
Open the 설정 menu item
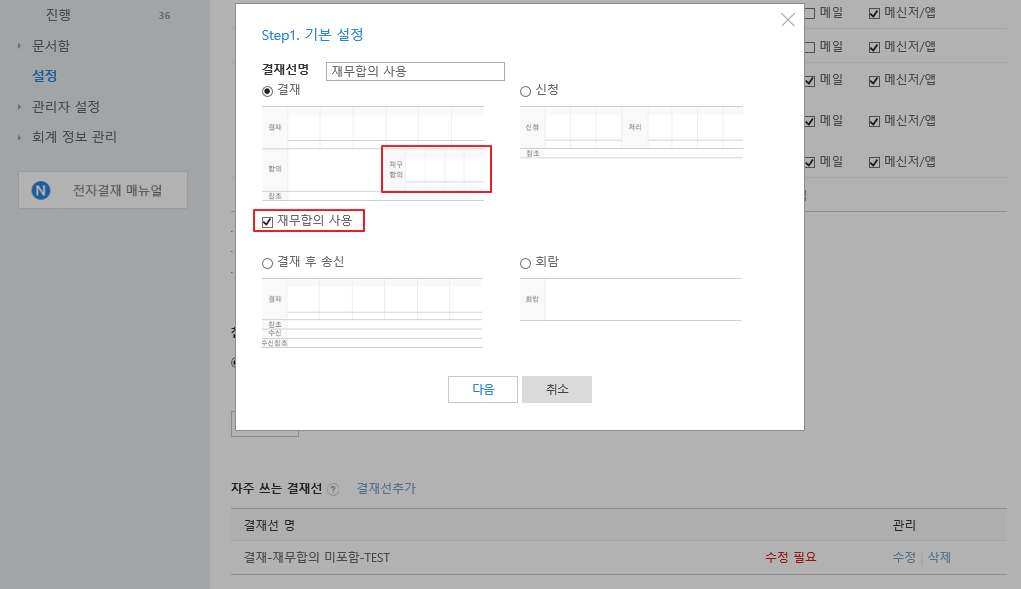(45, 76)
